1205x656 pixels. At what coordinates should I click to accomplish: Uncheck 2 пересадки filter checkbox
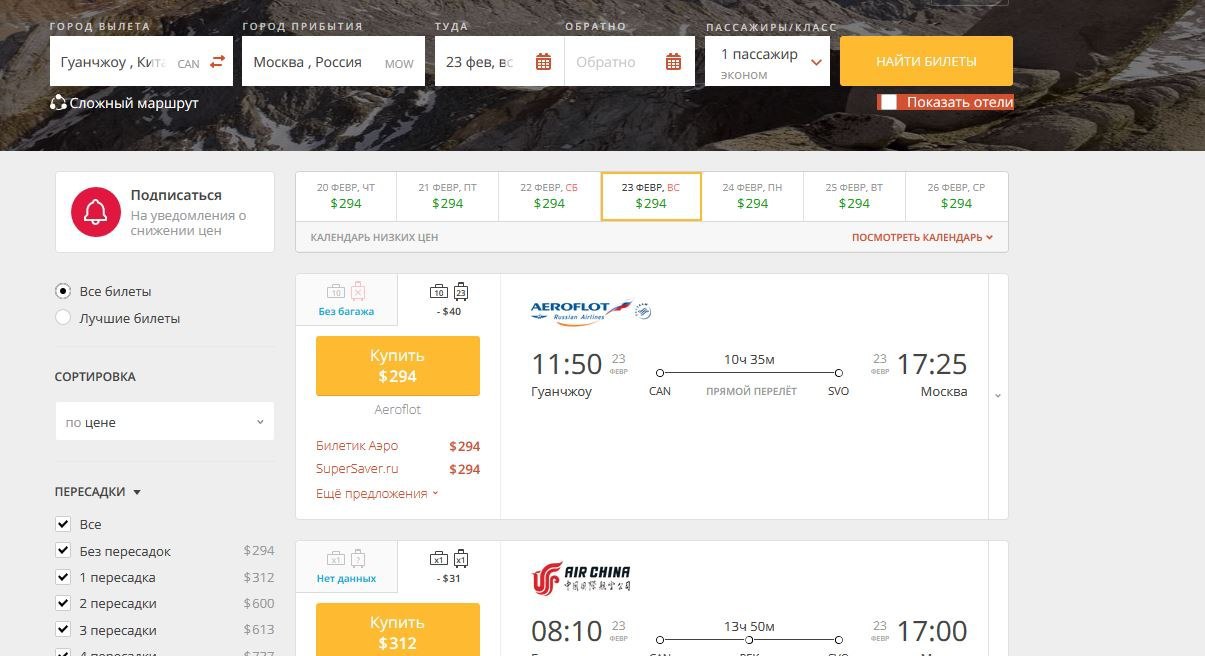63,603
